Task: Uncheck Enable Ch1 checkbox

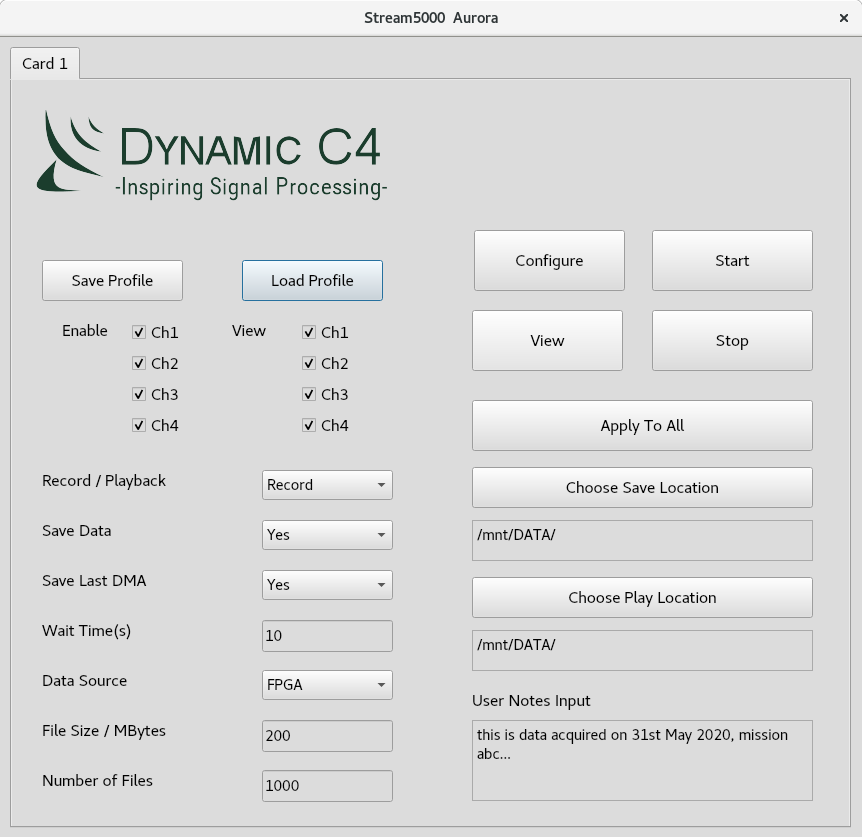Action: 139,333
